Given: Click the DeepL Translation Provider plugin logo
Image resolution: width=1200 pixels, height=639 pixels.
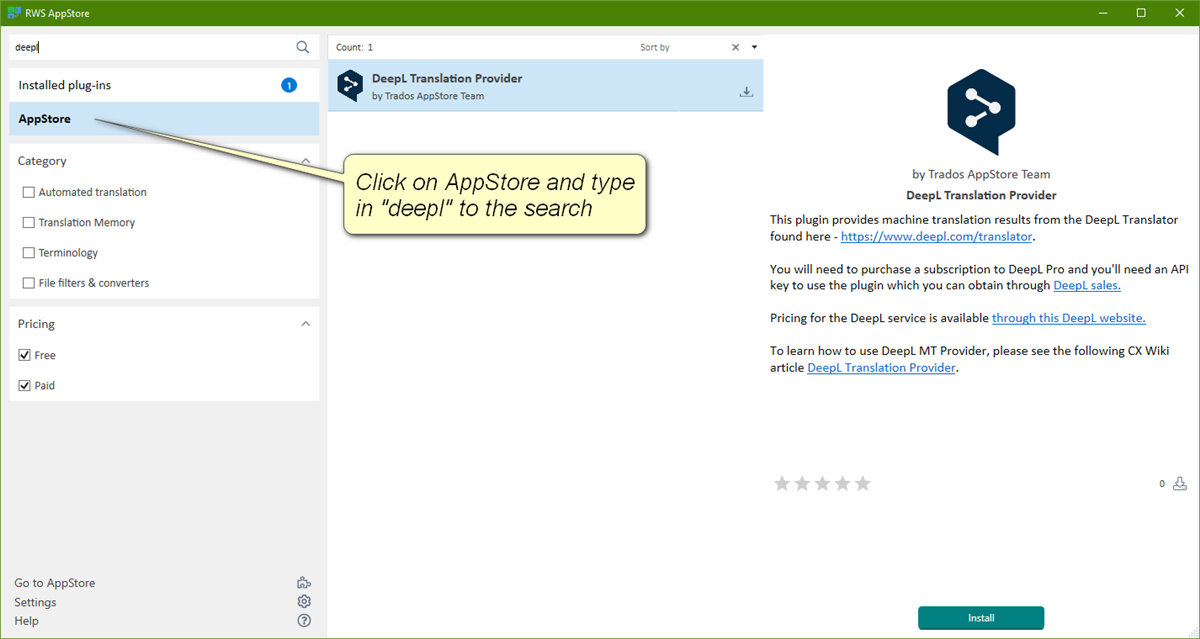Looking at the screenshot, I should click(x=981, y=113).
